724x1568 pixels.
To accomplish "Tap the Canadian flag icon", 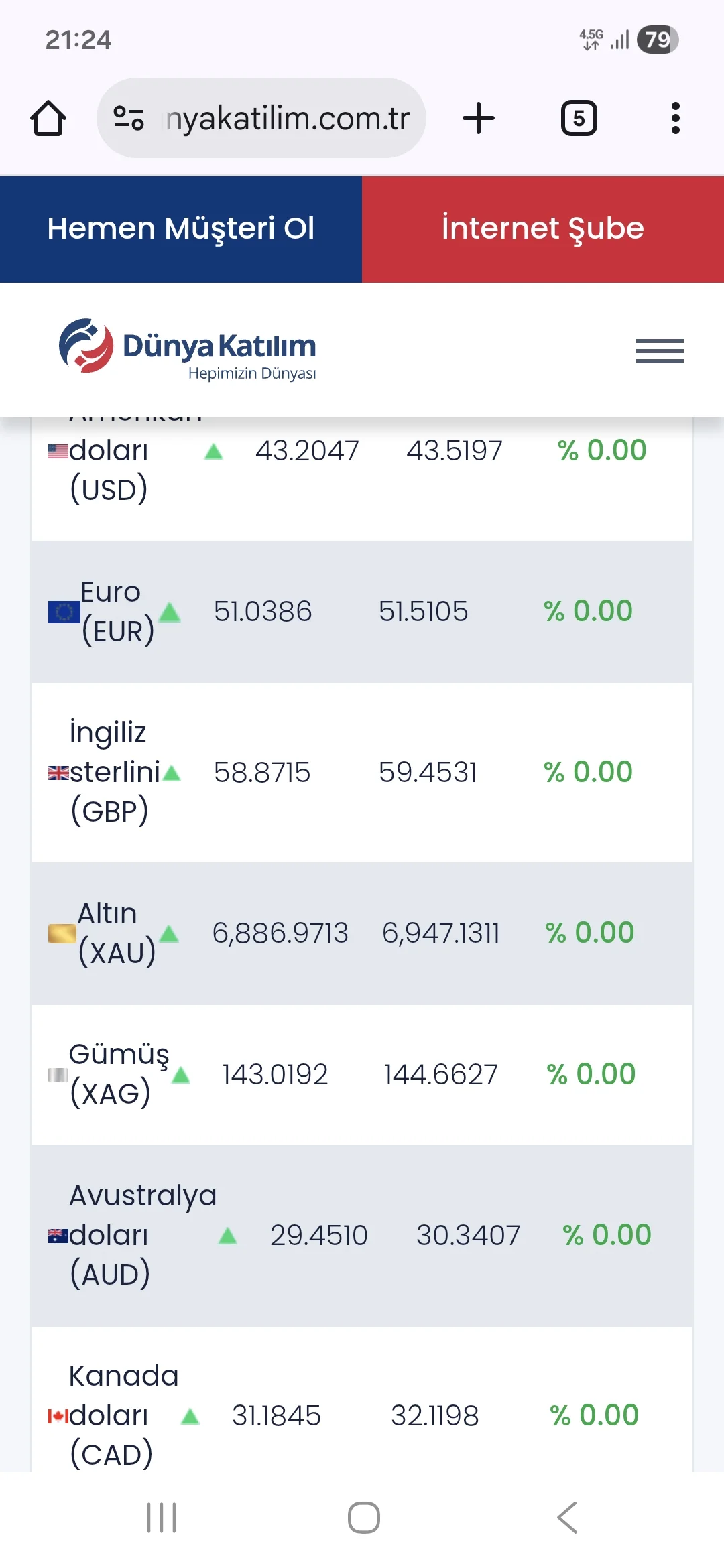I will pos(58,1416).
